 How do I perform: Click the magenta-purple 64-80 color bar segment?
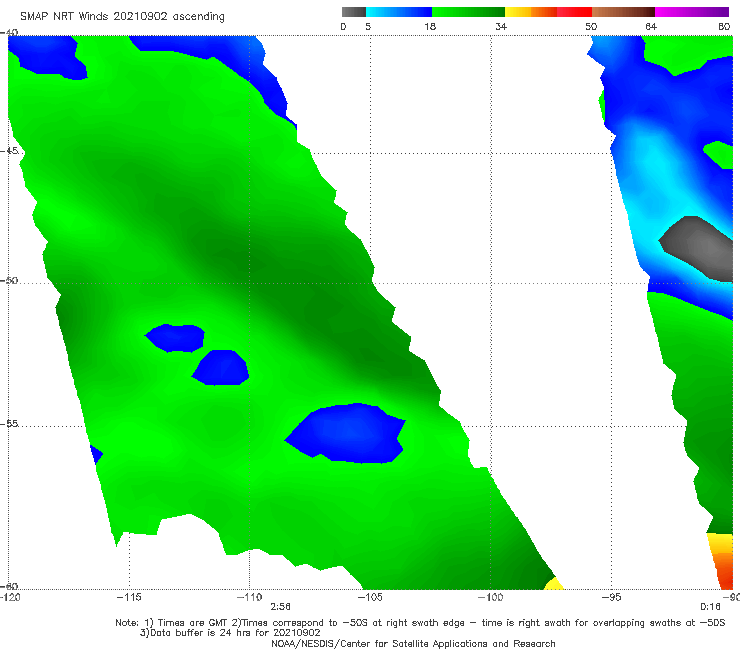coord(692,12)
